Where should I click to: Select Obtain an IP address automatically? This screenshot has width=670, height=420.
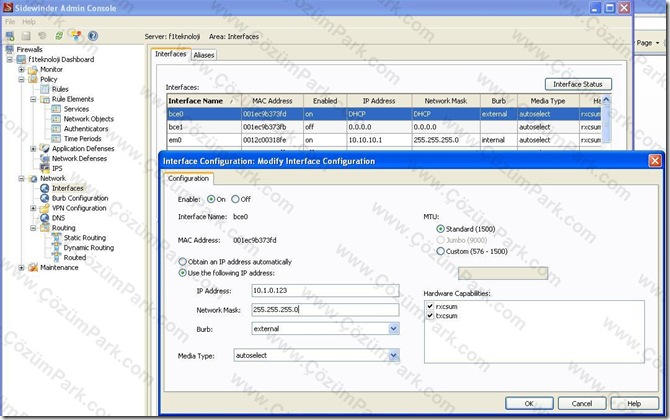pyautogui.click(x=182, y=261)
